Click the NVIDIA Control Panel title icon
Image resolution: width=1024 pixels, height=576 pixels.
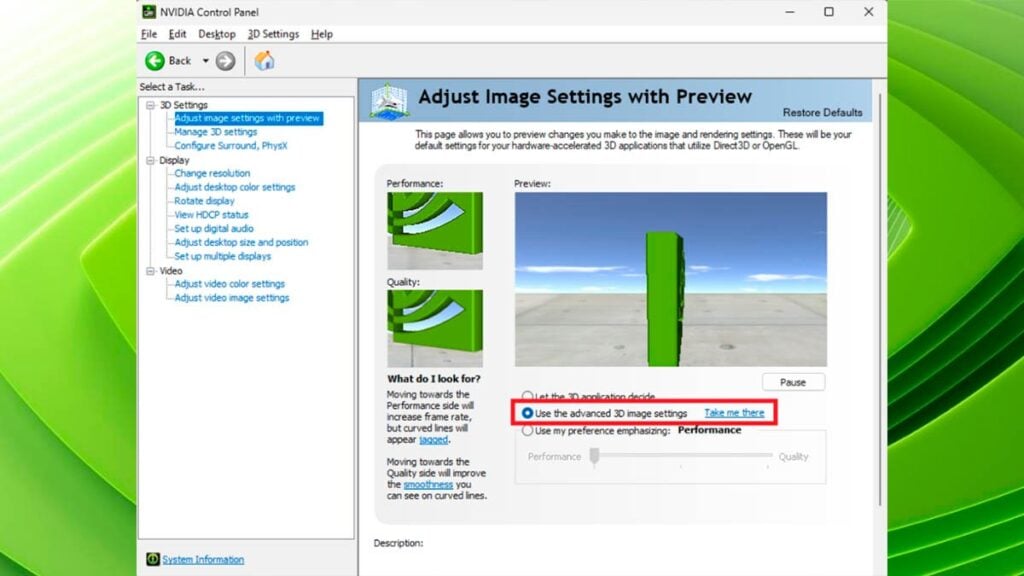148,12
